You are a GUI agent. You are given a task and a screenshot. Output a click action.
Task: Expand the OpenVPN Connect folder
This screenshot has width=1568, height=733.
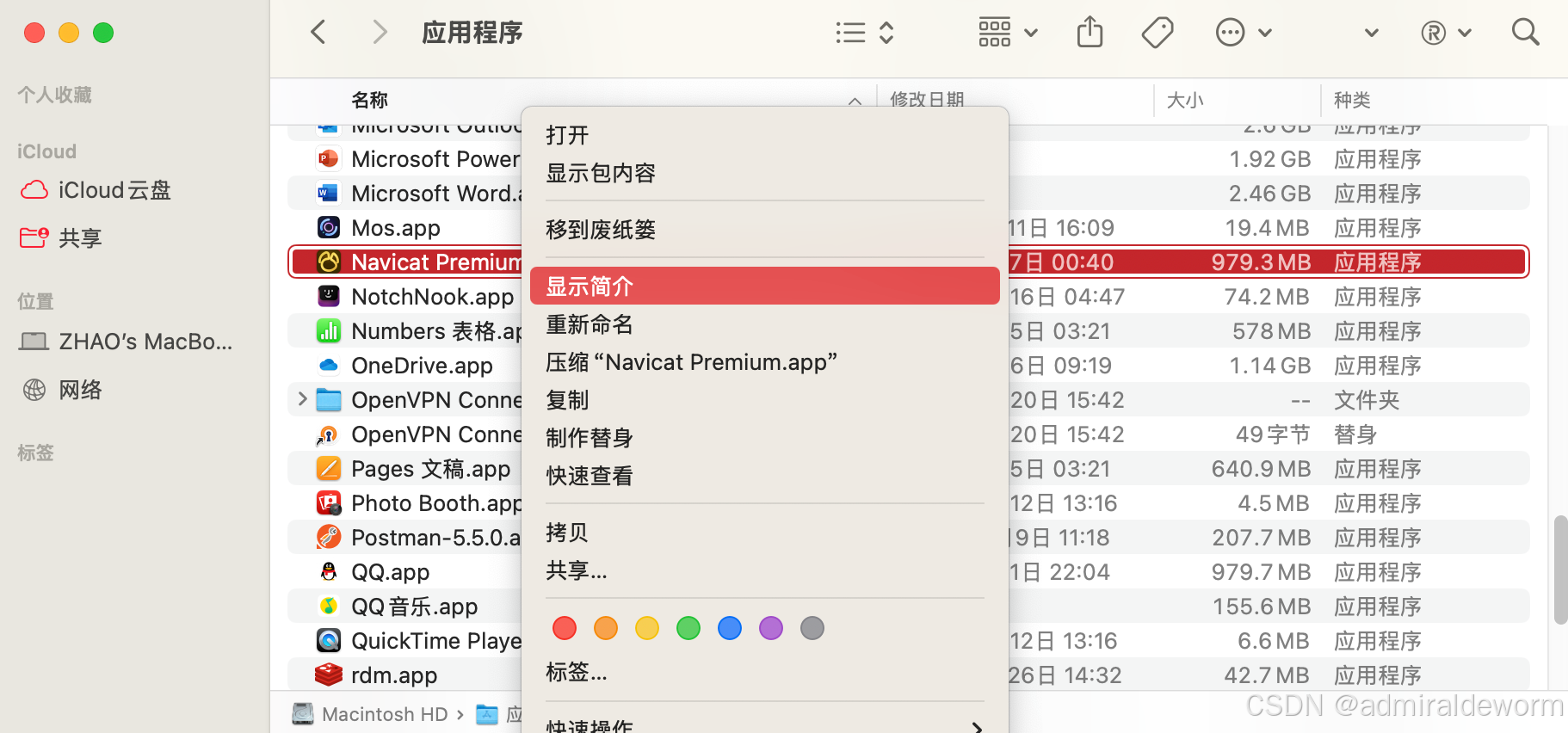point(302,399)
